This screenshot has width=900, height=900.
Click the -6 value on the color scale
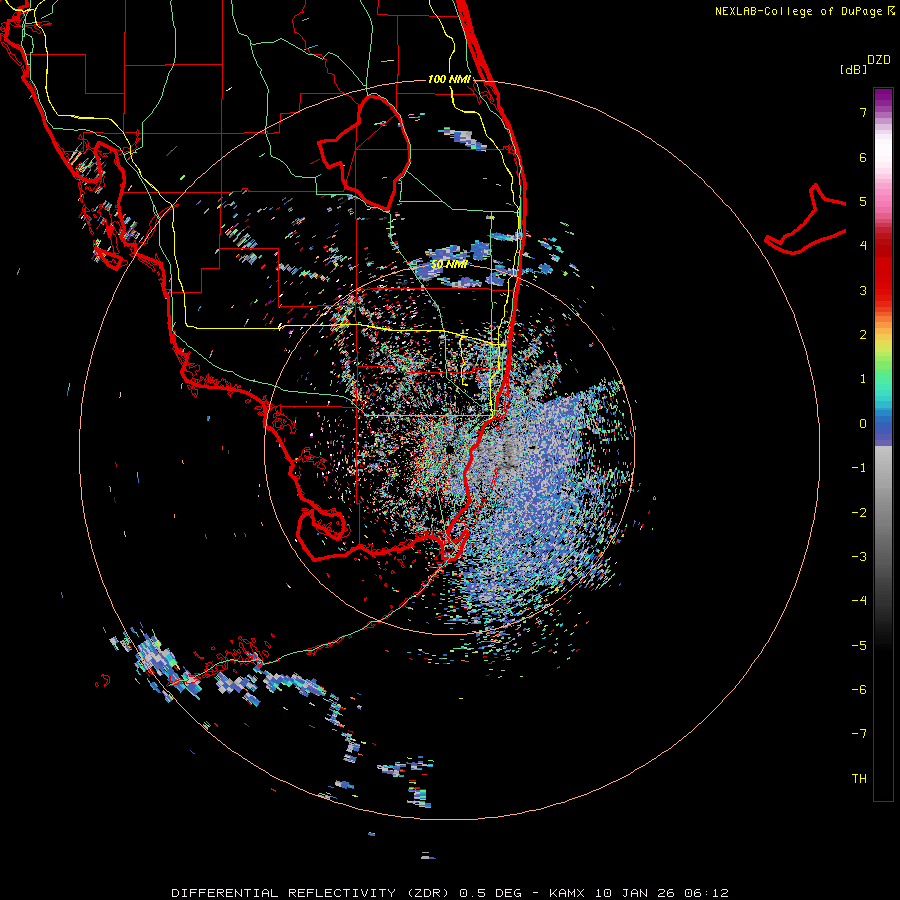(859, 690)
